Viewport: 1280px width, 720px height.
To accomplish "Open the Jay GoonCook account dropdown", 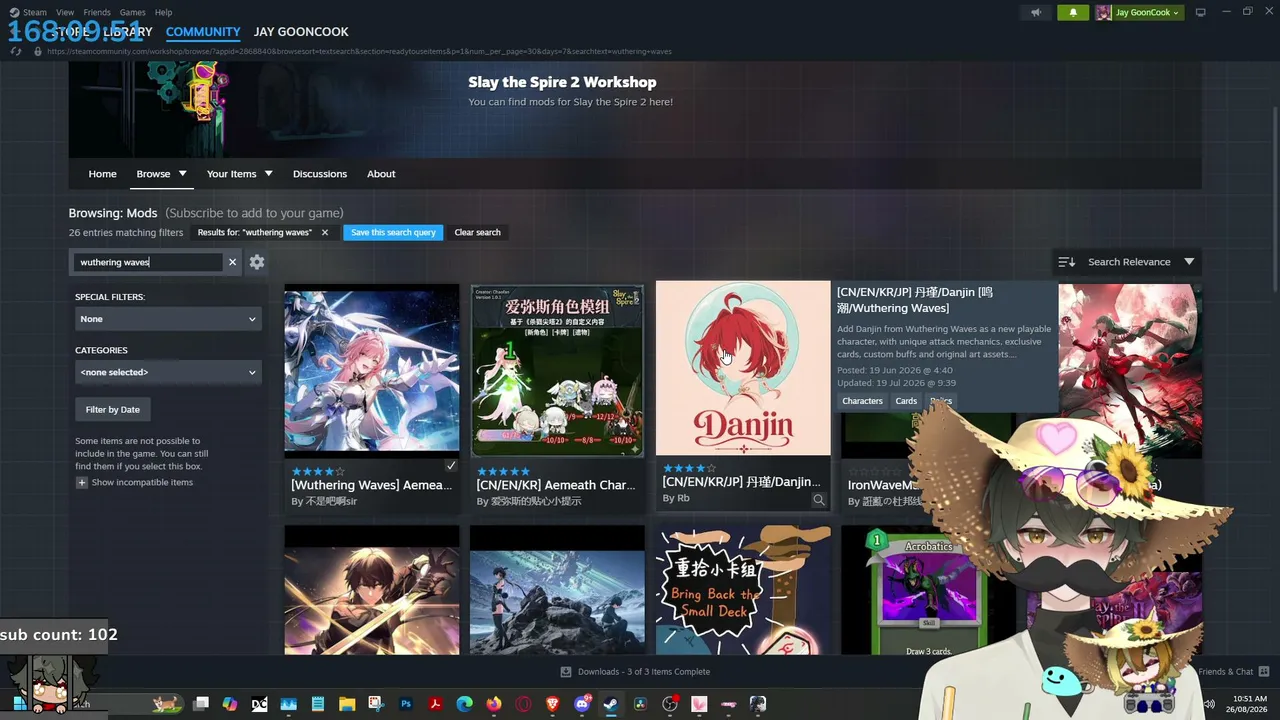I will point(1138,12).
